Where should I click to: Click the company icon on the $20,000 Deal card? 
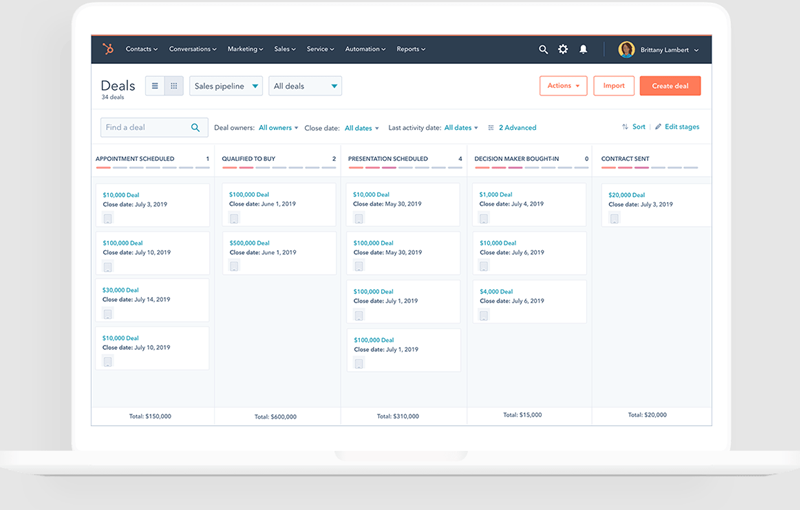(x=613, y=218)
